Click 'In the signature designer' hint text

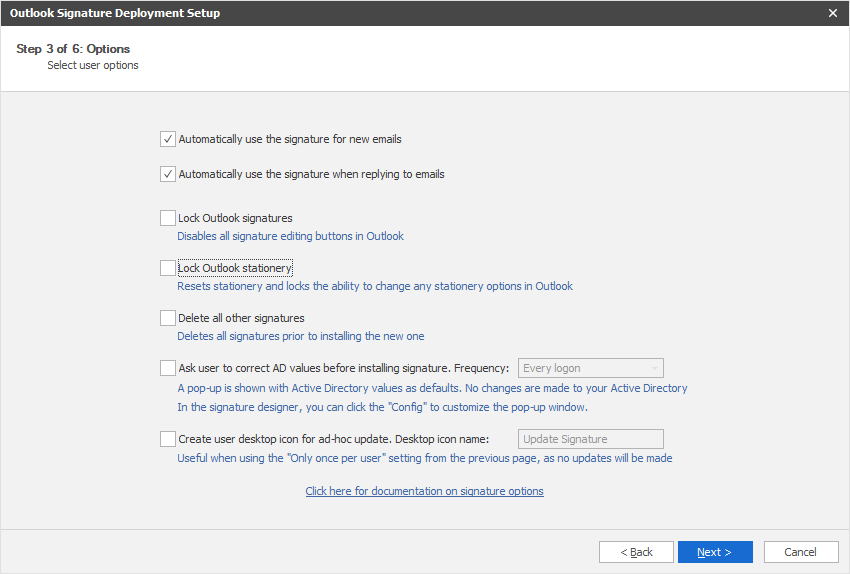pos(383,407)
